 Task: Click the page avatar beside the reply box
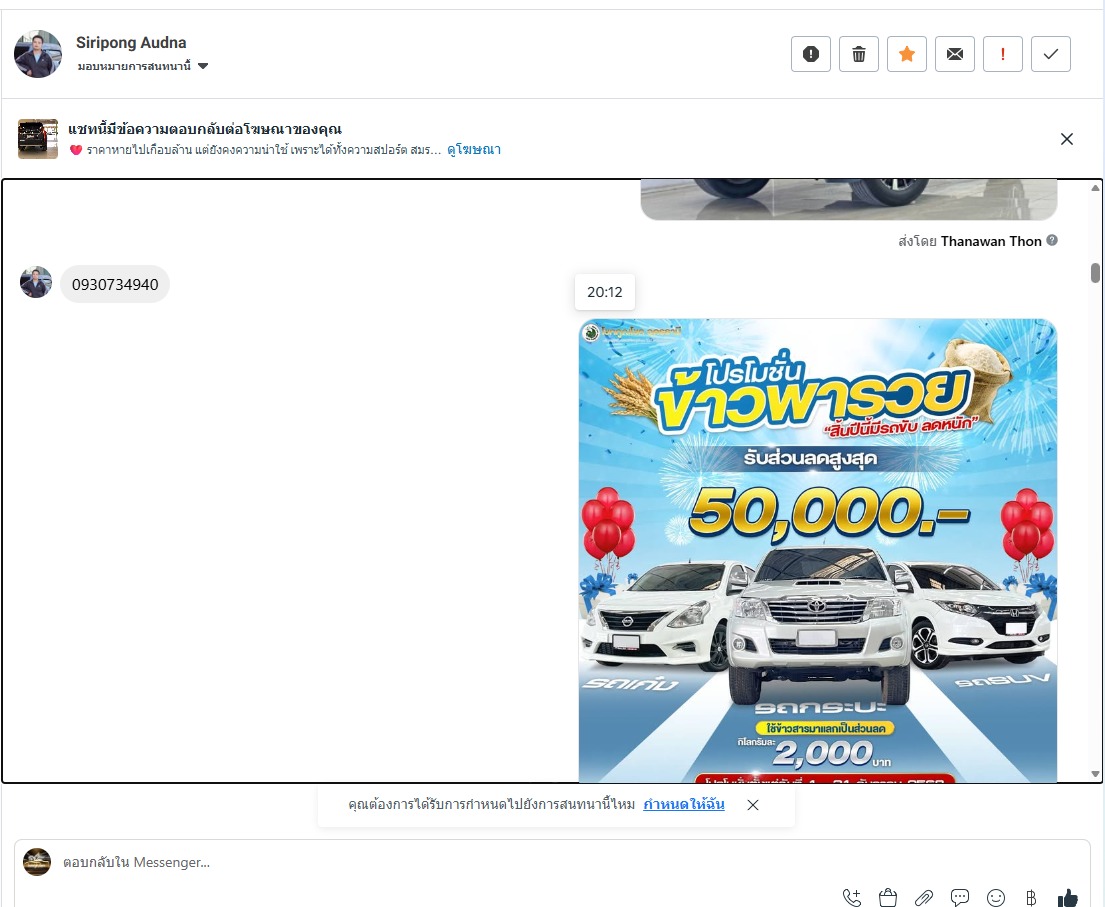(x=37, y=862)
